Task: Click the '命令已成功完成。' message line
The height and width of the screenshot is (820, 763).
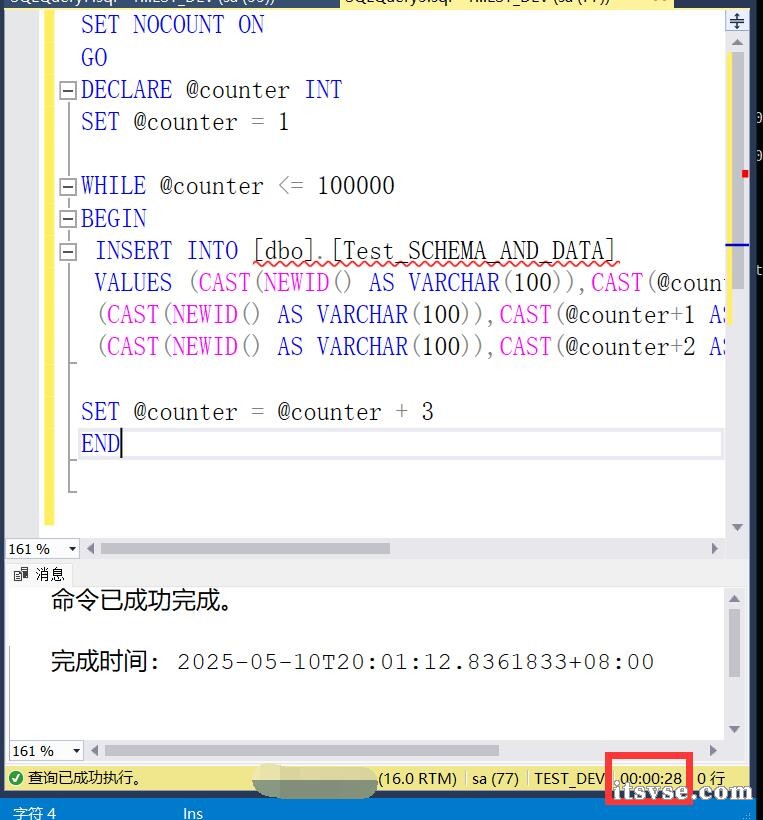Action: click(141, 600)
